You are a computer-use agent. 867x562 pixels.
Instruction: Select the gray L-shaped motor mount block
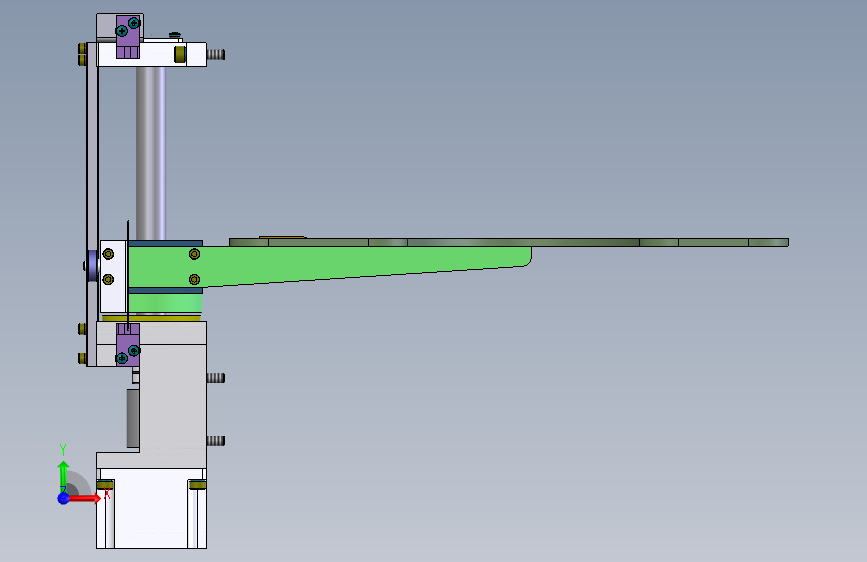coord(173,396)
